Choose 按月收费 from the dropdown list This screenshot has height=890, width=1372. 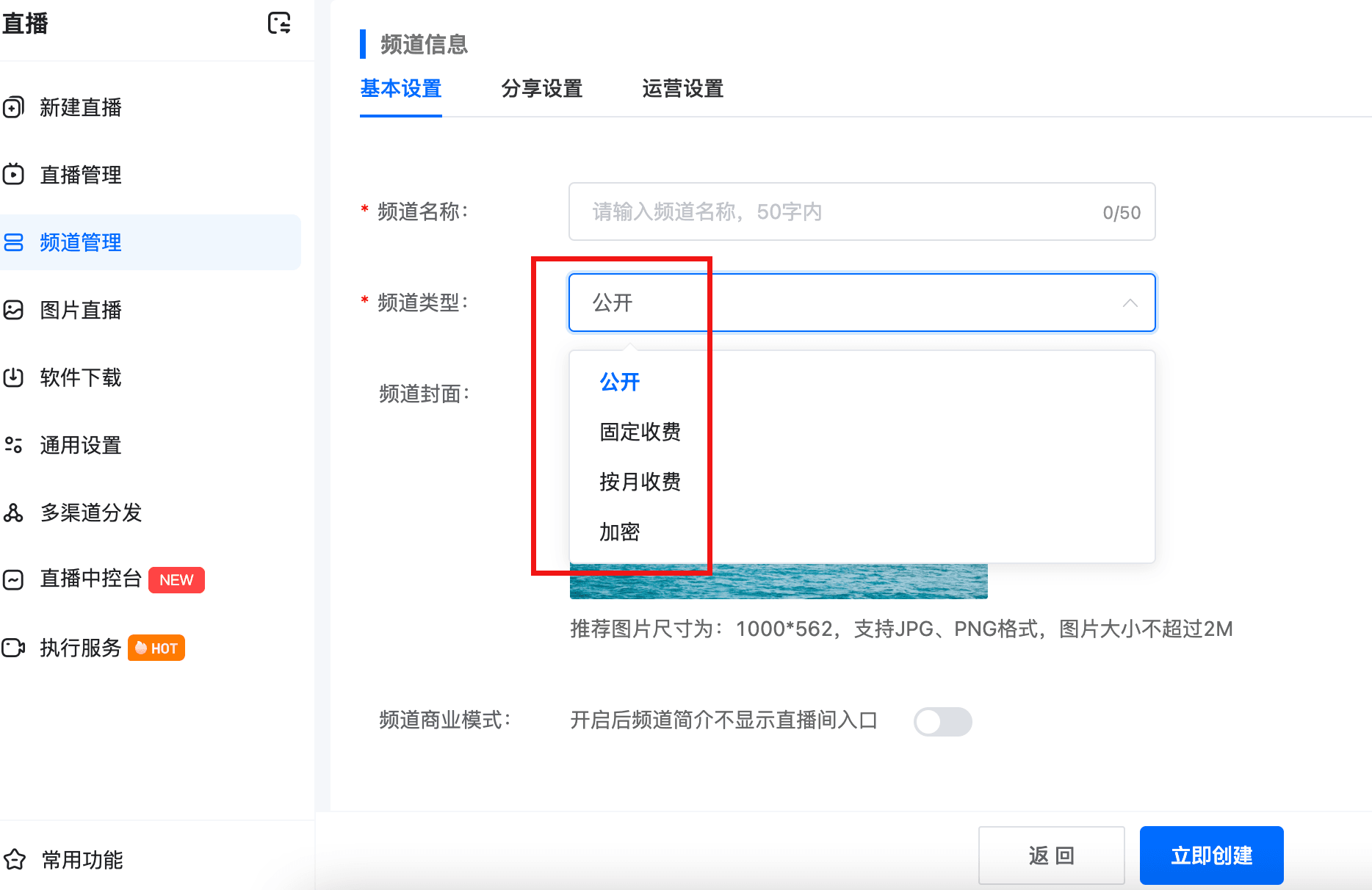(862, 482)
